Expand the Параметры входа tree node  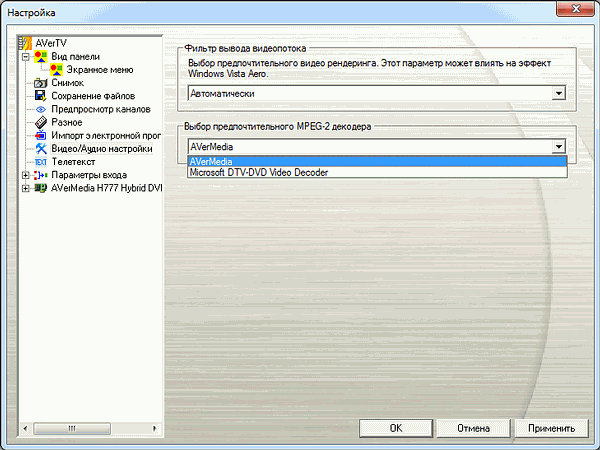tap(26, 175)
